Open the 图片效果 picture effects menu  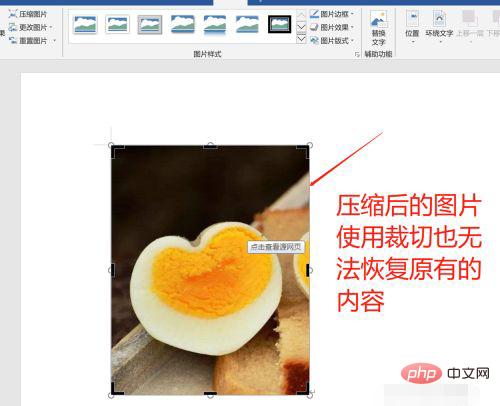click(x=332, y=27)
